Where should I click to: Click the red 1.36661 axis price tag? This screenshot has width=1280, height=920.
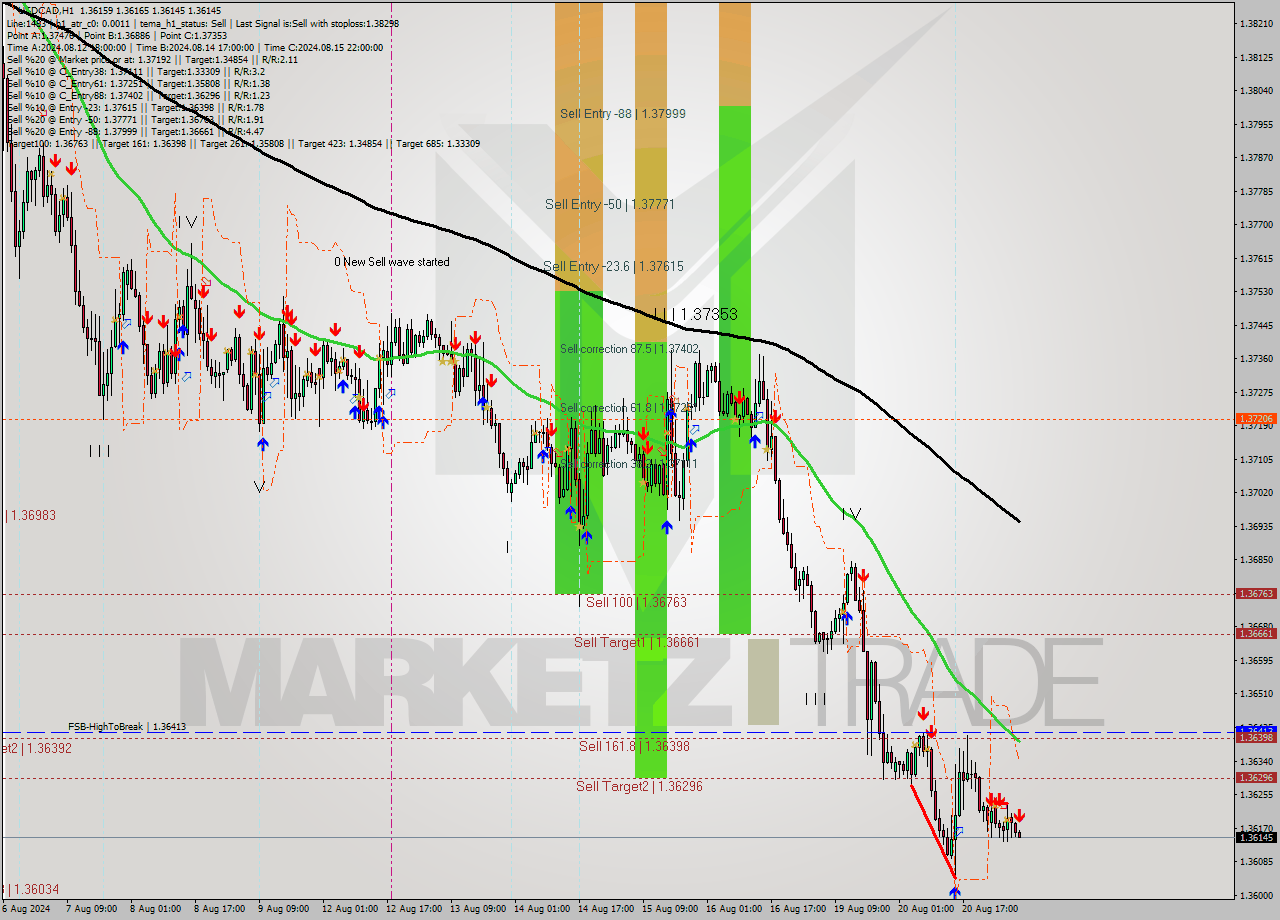[x=1256, y=633]
